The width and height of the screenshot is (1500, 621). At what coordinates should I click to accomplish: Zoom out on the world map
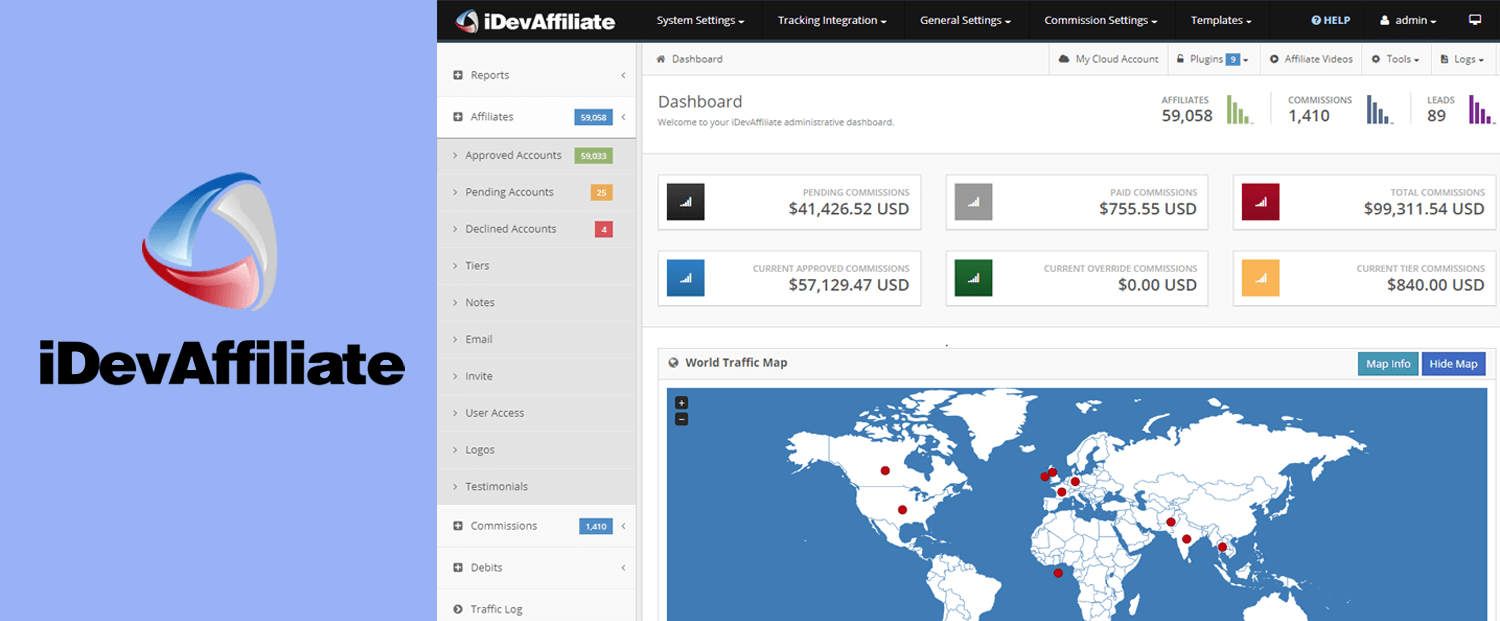(x=682, y=419)
